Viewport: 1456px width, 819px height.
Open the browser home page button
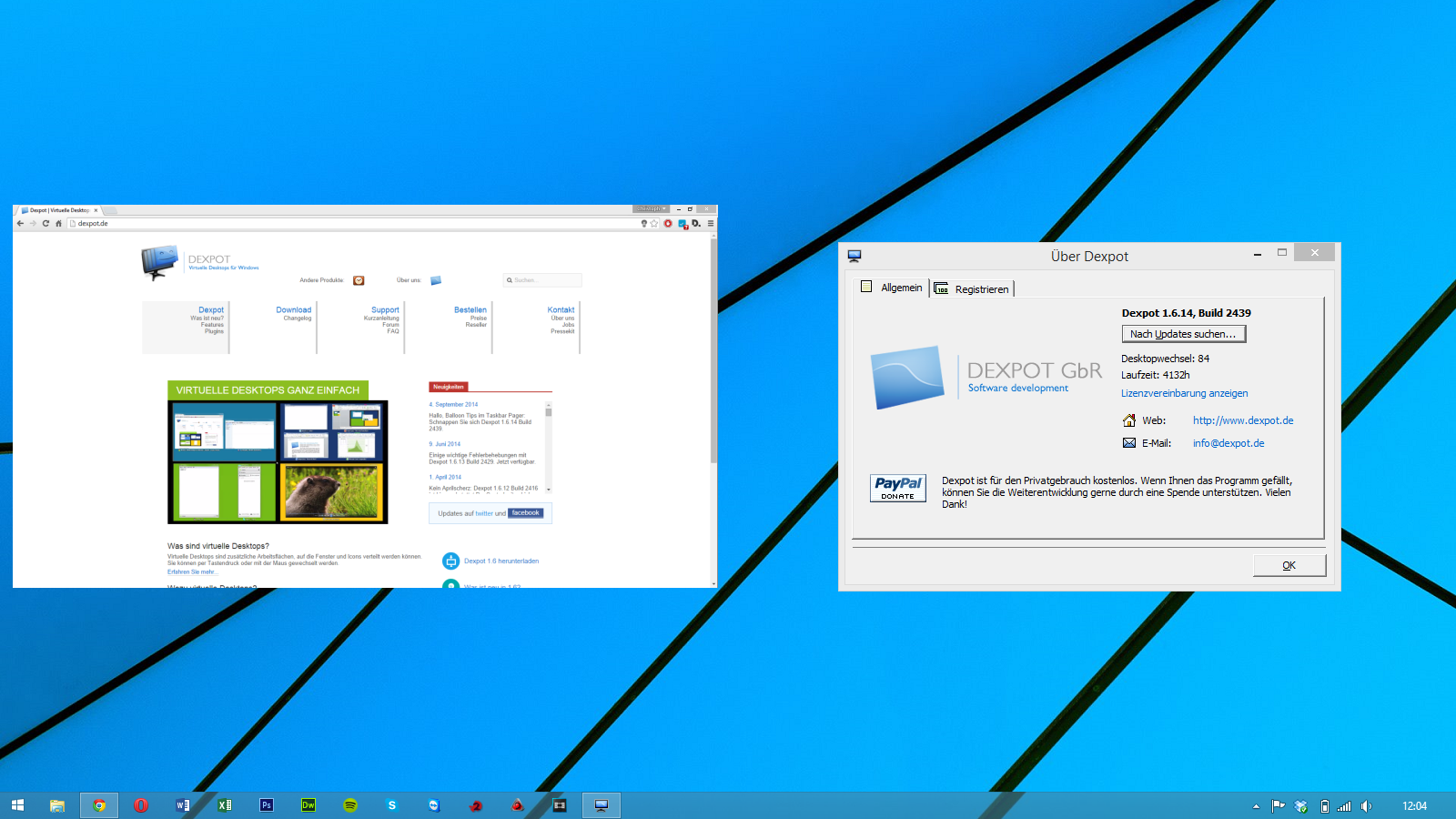tap(58, 223)
